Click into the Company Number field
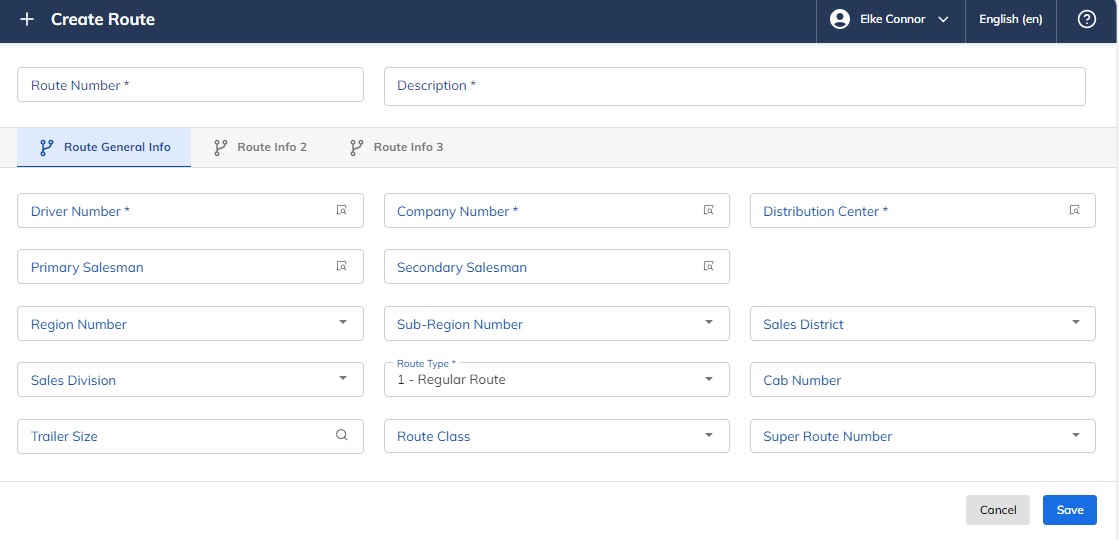1119x540 pixels. (557, 211)
